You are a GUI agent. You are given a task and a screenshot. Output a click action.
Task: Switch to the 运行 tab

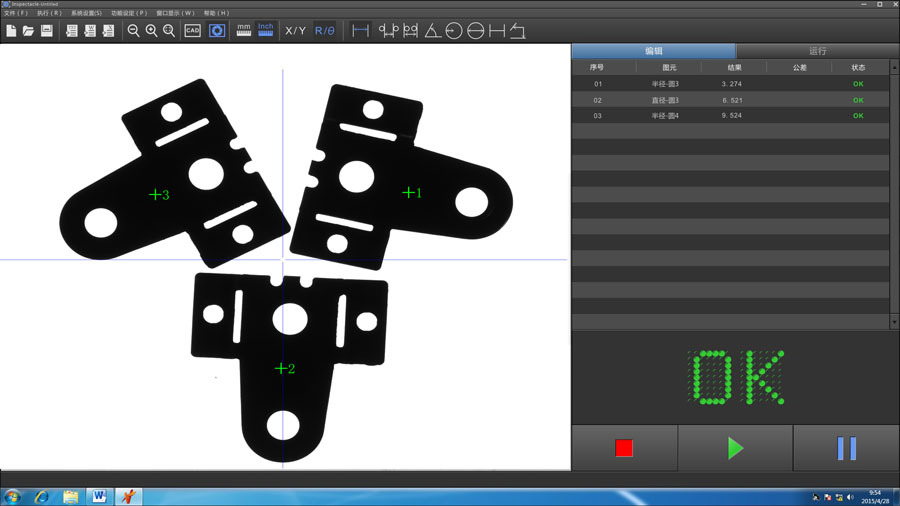(818, 51)
